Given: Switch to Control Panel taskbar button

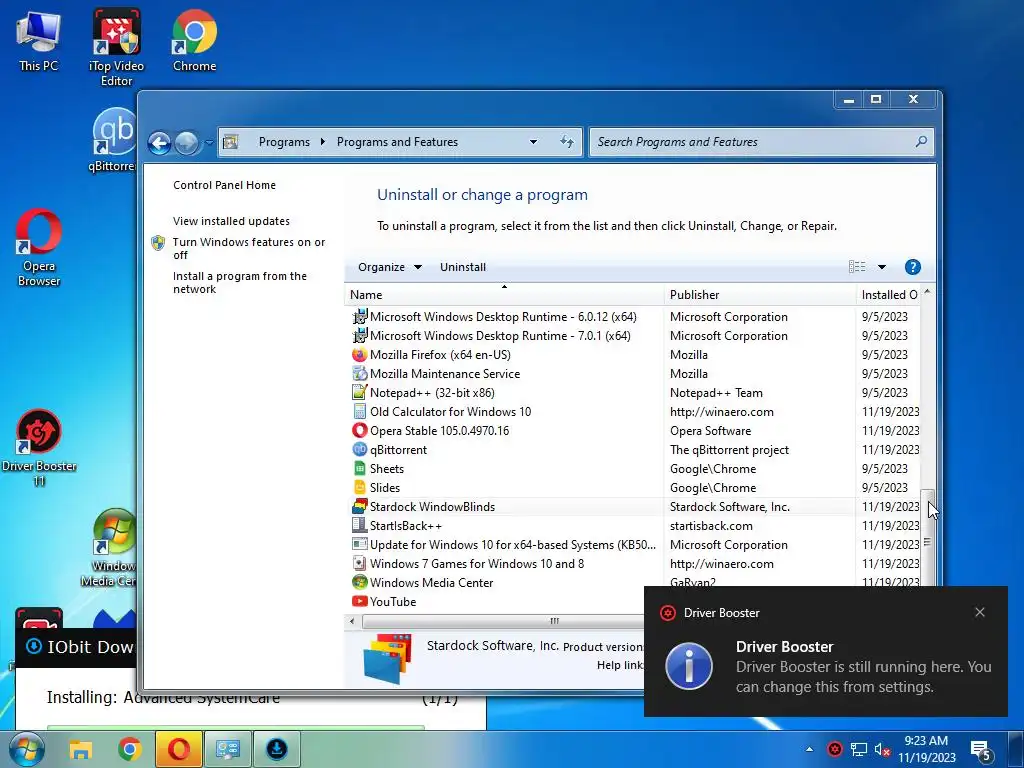Looking at the screenshot, I should (227, 750).
